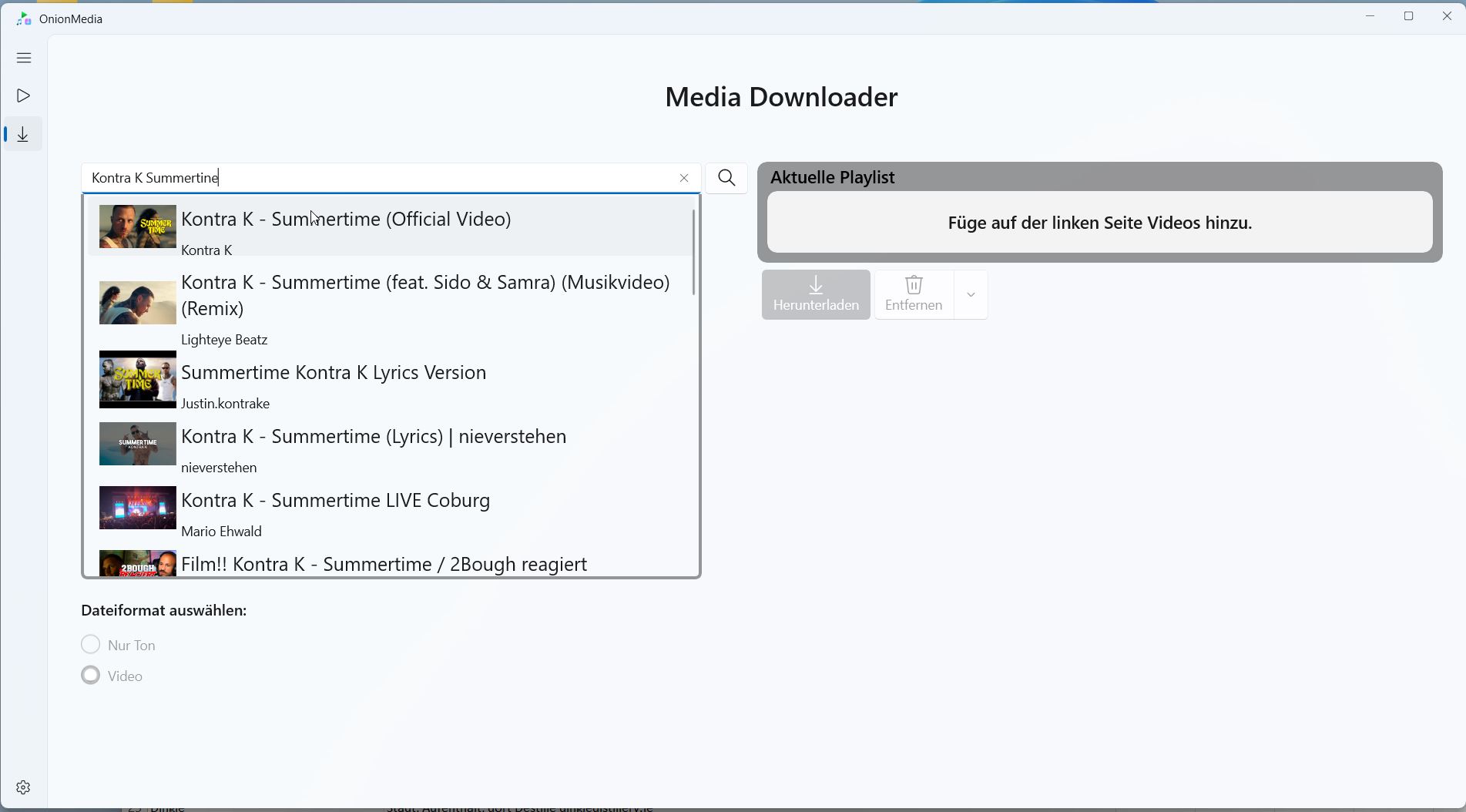Image resolution: width=1466 pixels, height=812 pixels.
Task: Select Summertime (Lyrics) | nieverstehen result
Action: [390, 444]
